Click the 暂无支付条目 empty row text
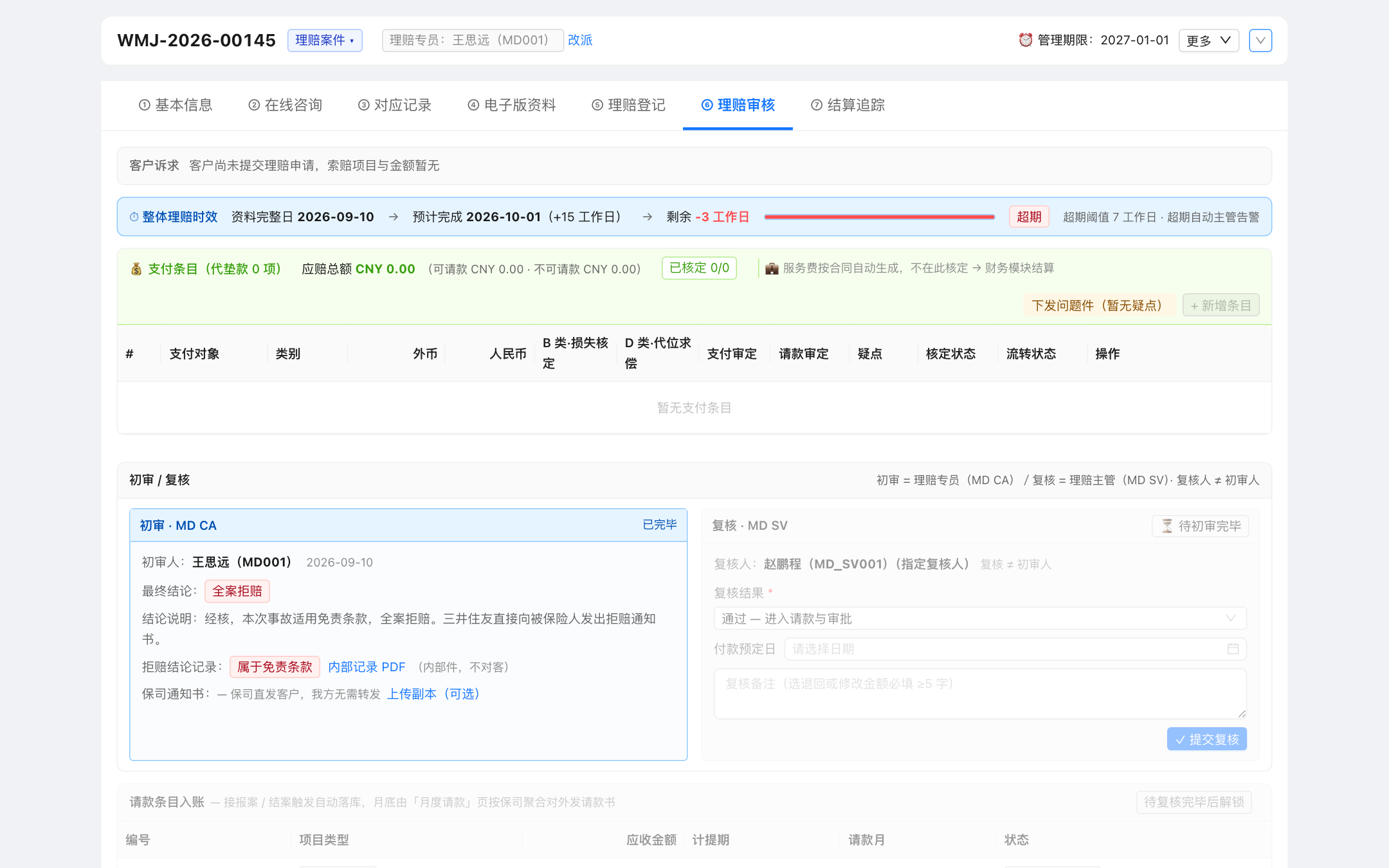This screenshot has height=868, width=1389. [x=694, y=408]
